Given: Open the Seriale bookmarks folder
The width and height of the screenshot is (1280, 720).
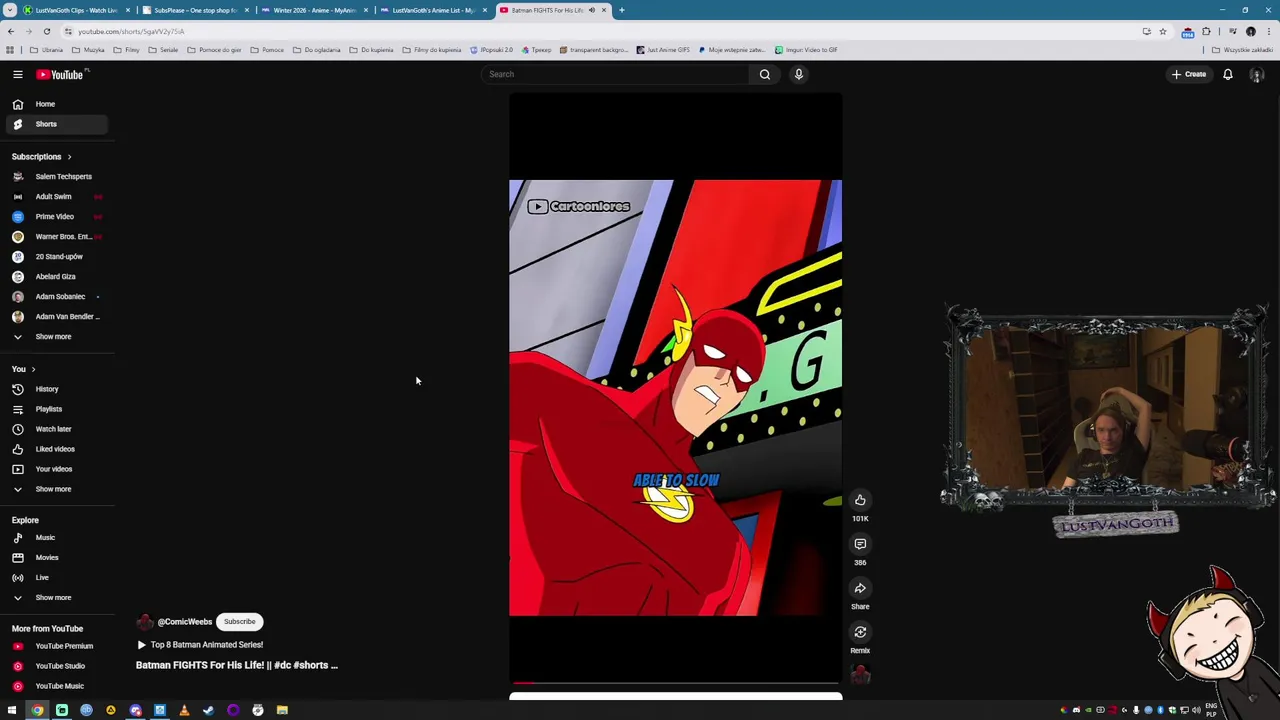Looking at the screenshot, I should click(x=164, y=50).
